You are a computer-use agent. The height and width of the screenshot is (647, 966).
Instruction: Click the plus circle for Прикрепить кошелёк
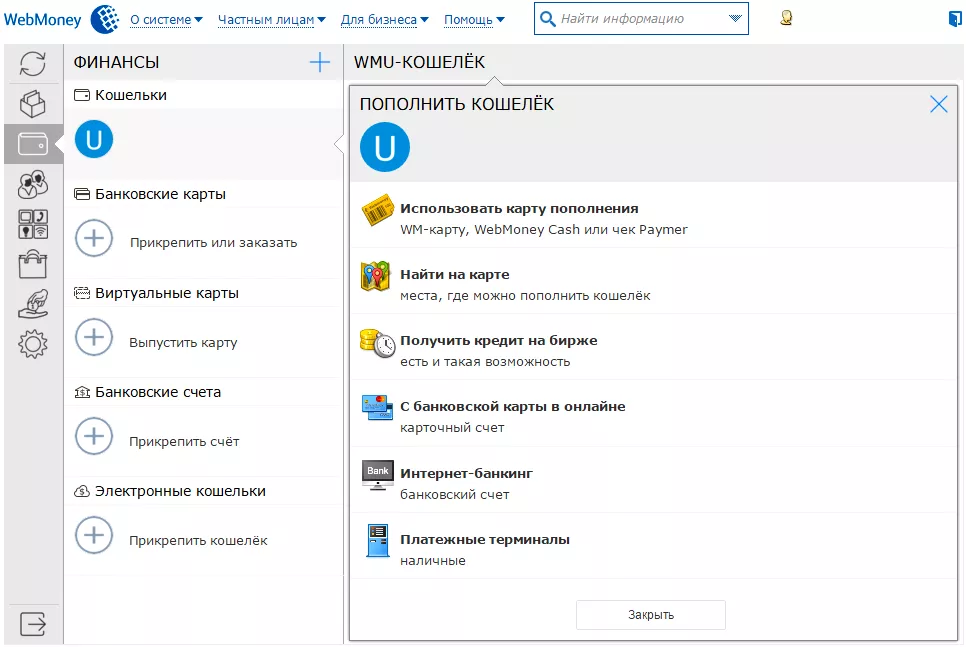[94, 535]
